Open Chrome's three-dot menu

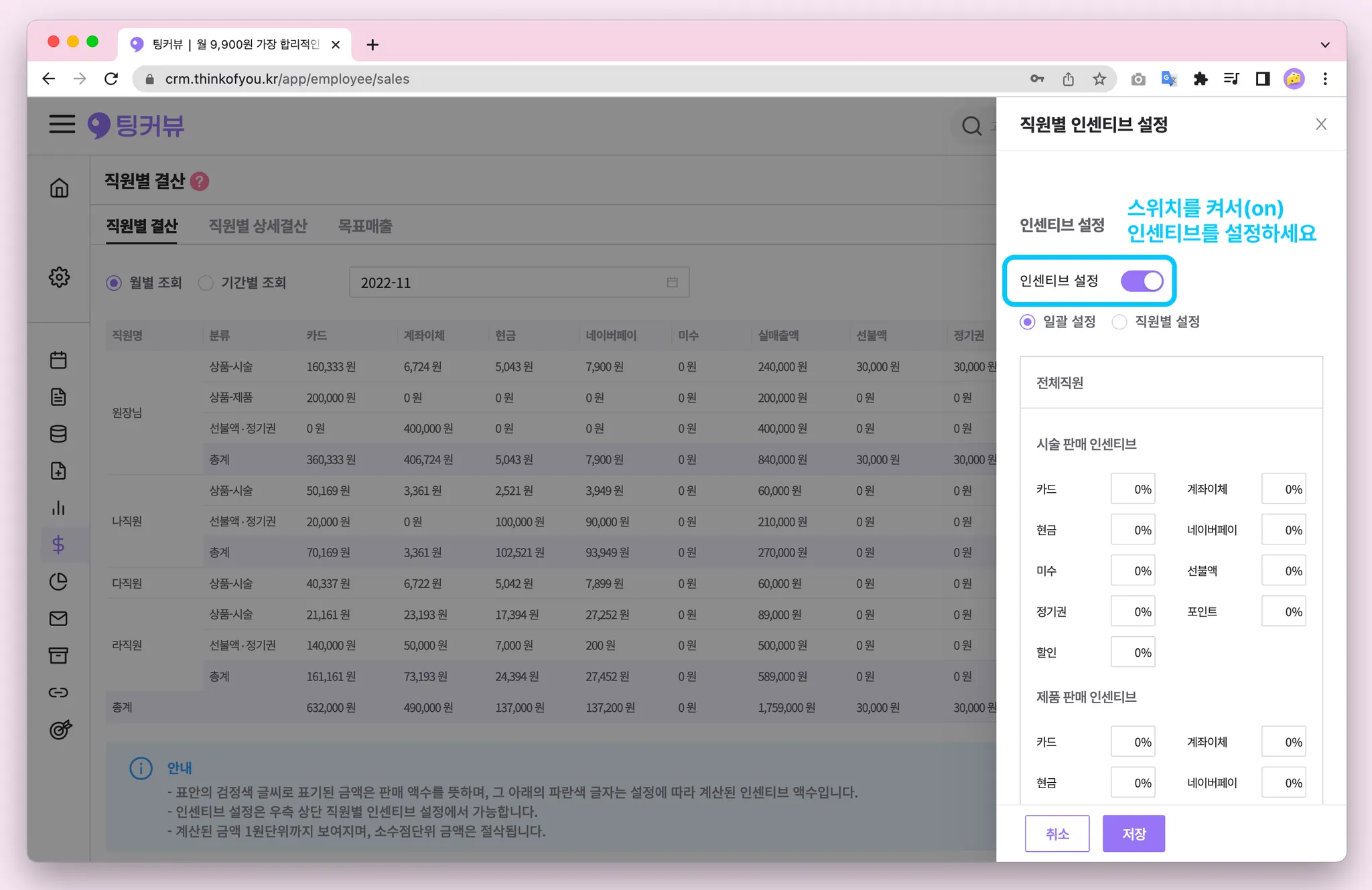pos(1324,79)
